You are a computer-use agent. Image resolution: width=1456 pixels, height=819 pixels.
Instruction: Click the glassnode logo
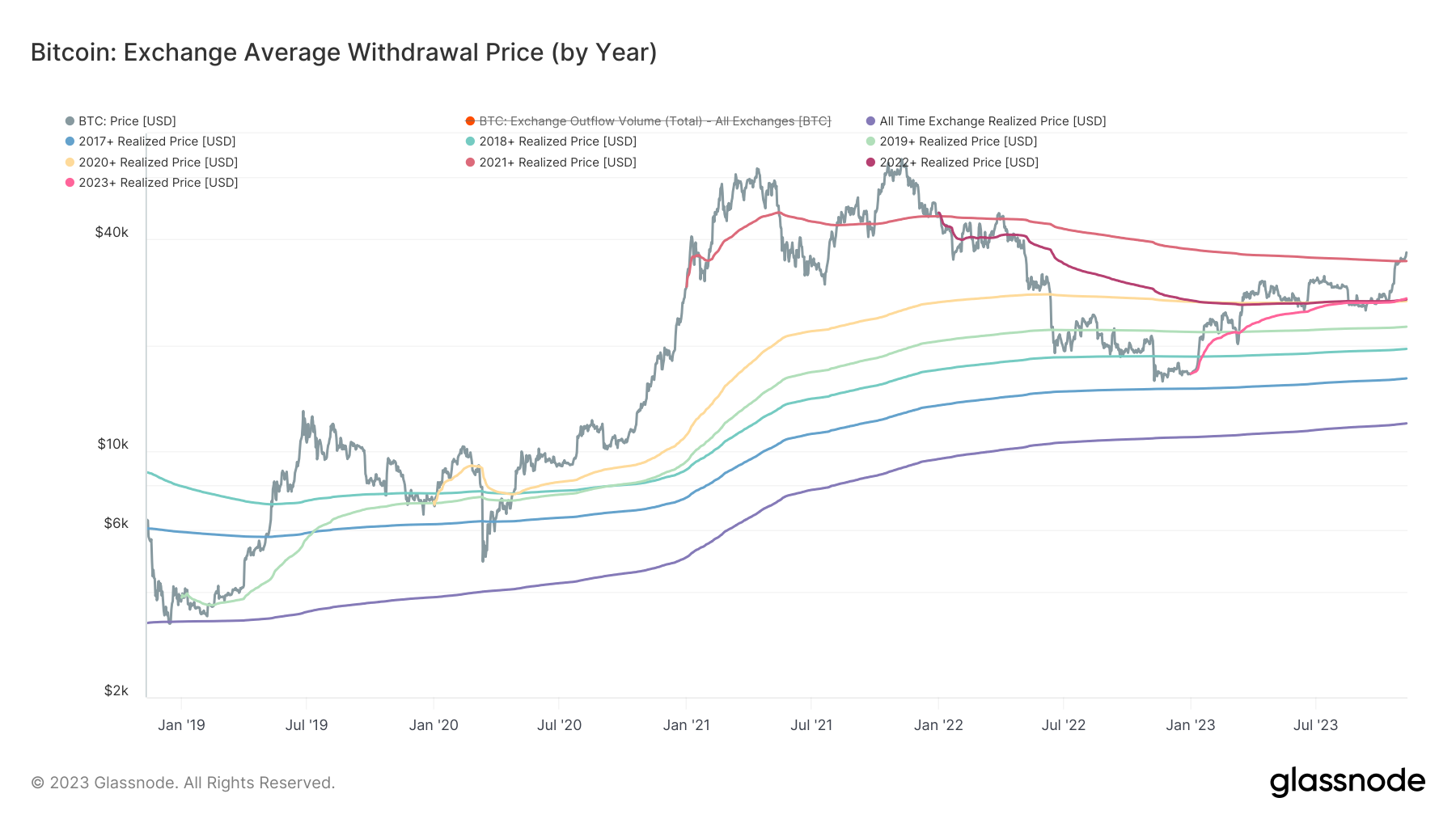pos(1347,782)
